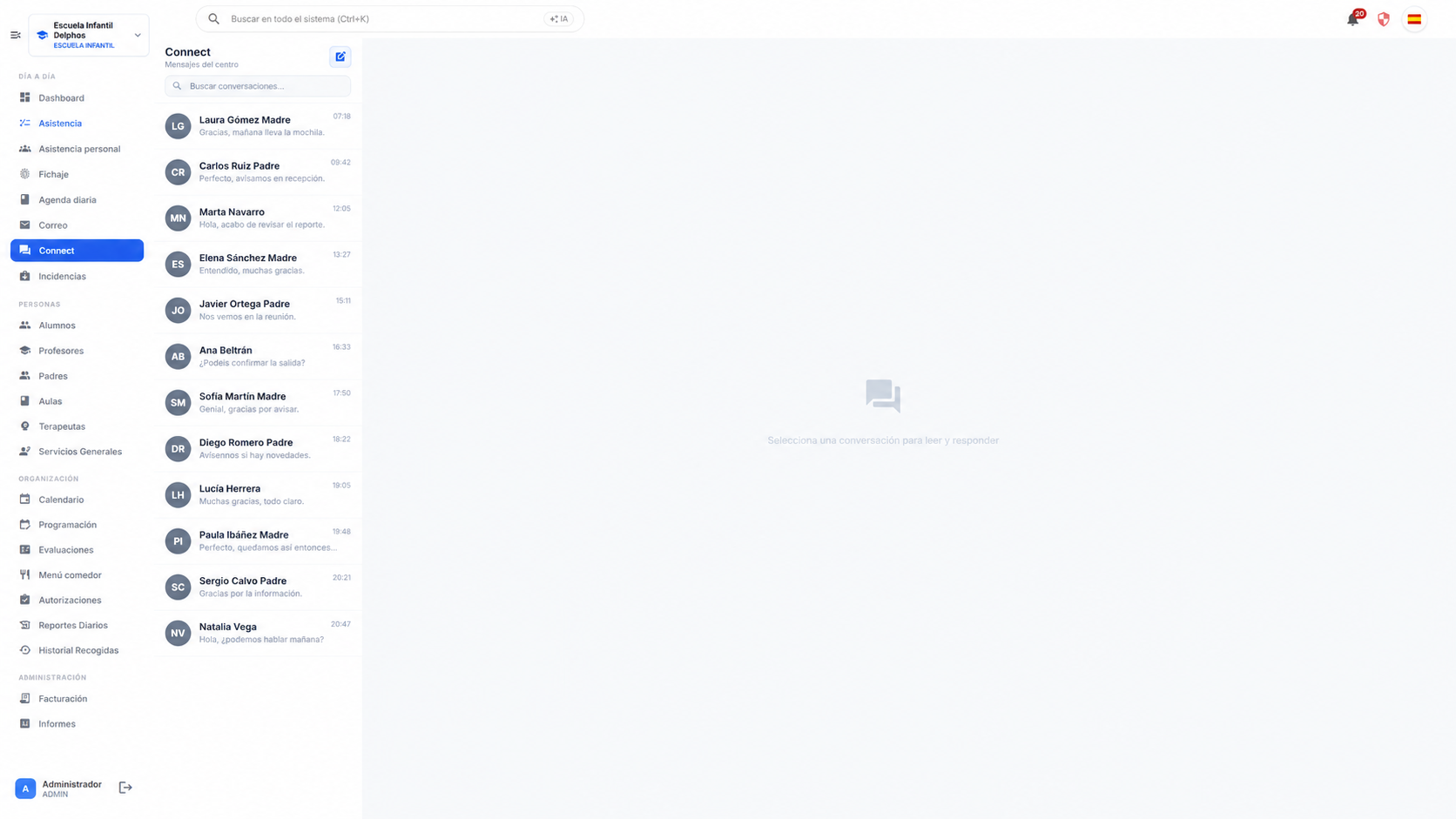Click the compose new message icon
Viewport: 1456px width, 819px height.
(x=340, y=57)
